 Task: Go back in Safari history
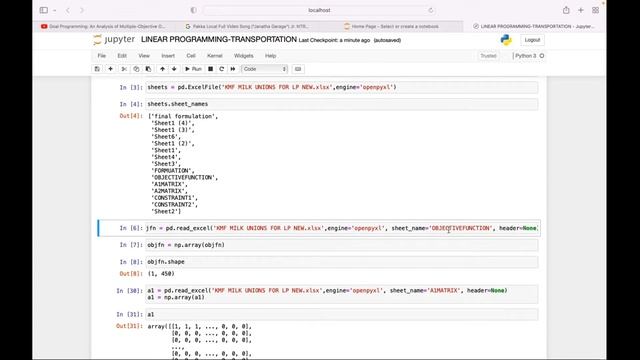pyautogui.click(x=68, y=10)
